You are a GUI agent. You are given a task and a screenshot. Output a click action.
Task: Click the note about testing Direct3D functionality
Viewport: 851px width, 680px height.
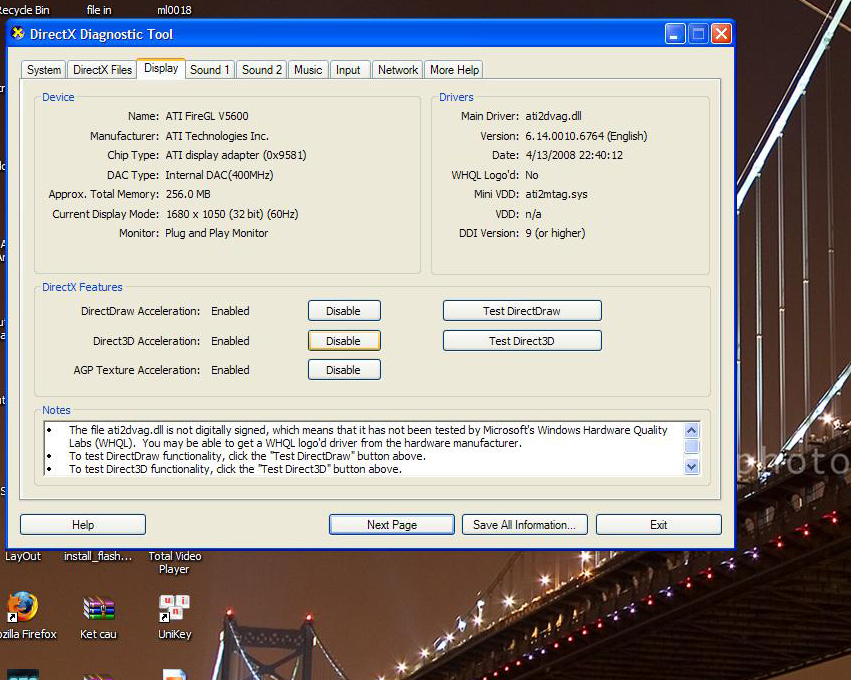point(236,469)
